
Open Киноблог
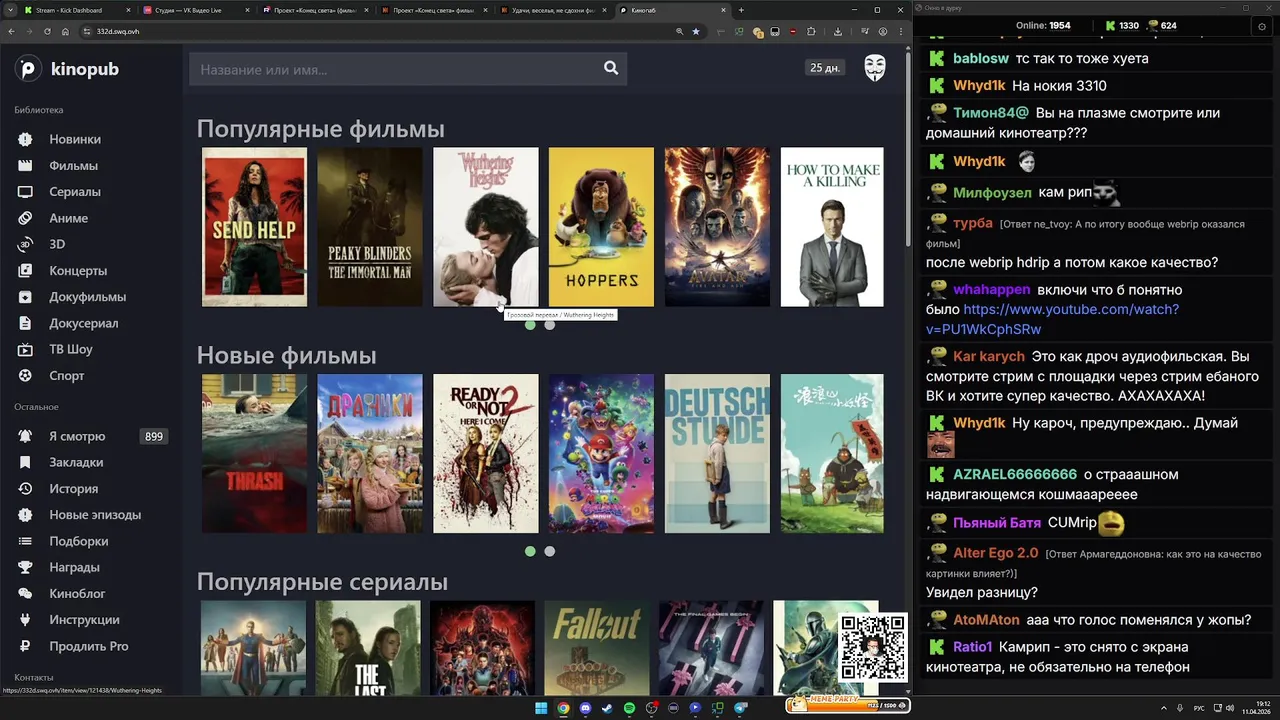click(x=77, y=594)
